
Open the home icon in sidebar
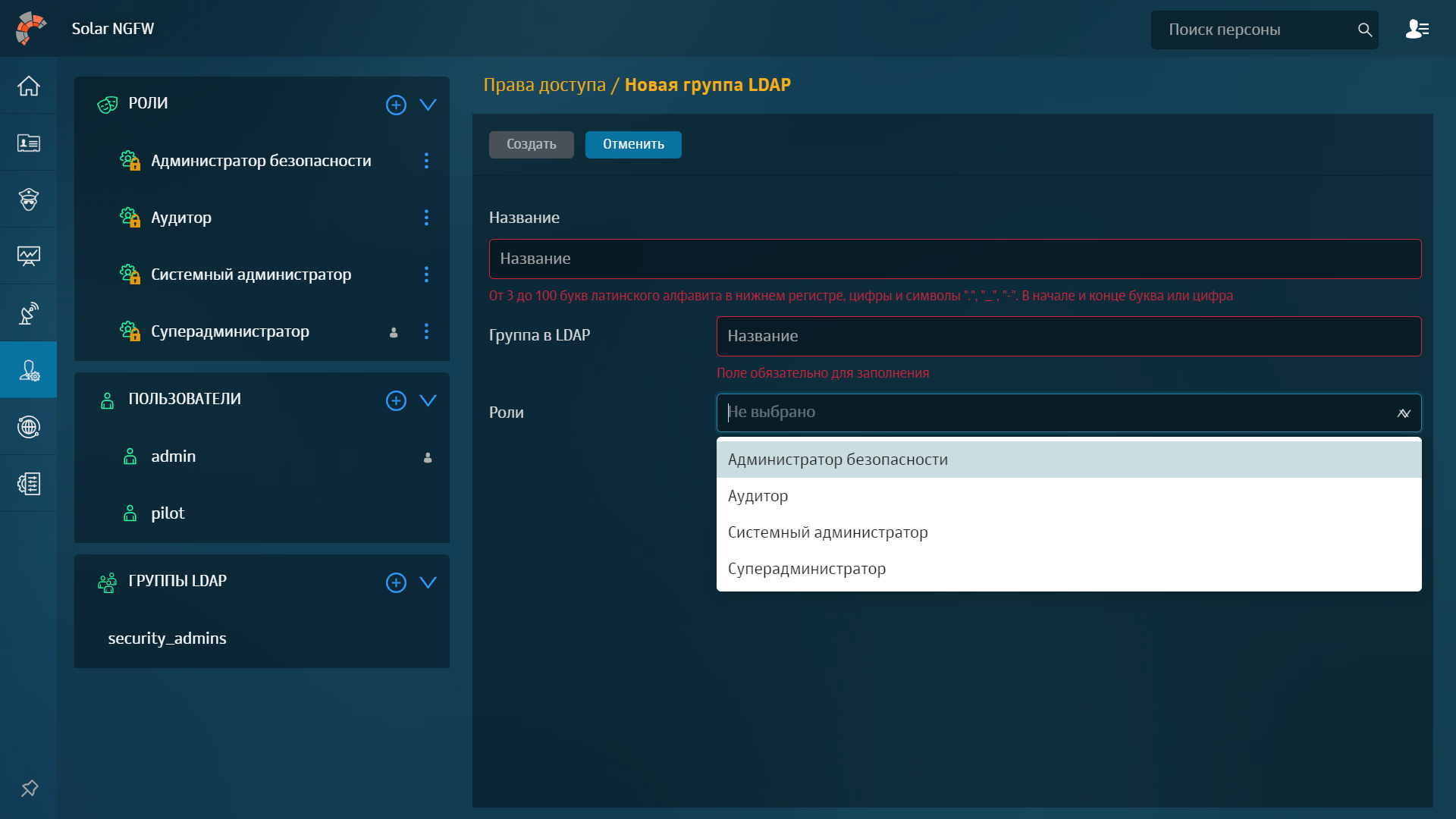click(x=29, y=86)
